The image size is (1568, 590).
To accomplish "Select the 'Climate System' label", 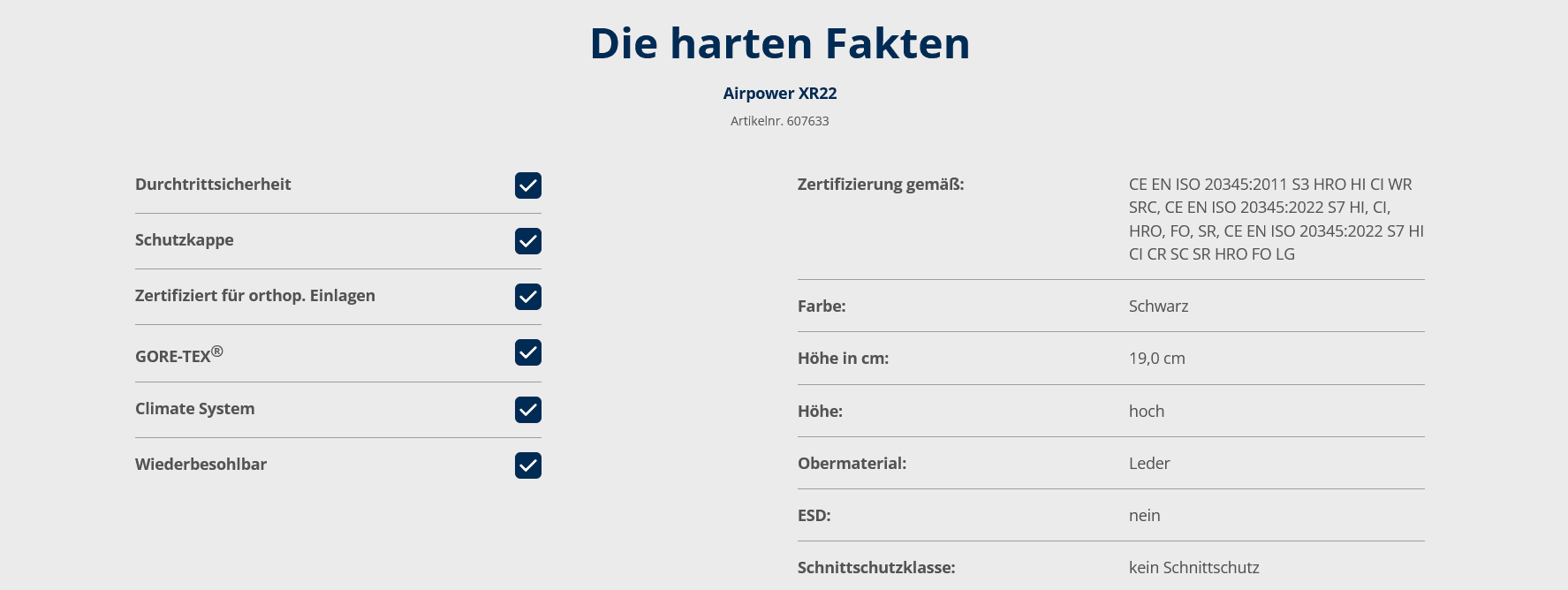I will click(195, 408).
